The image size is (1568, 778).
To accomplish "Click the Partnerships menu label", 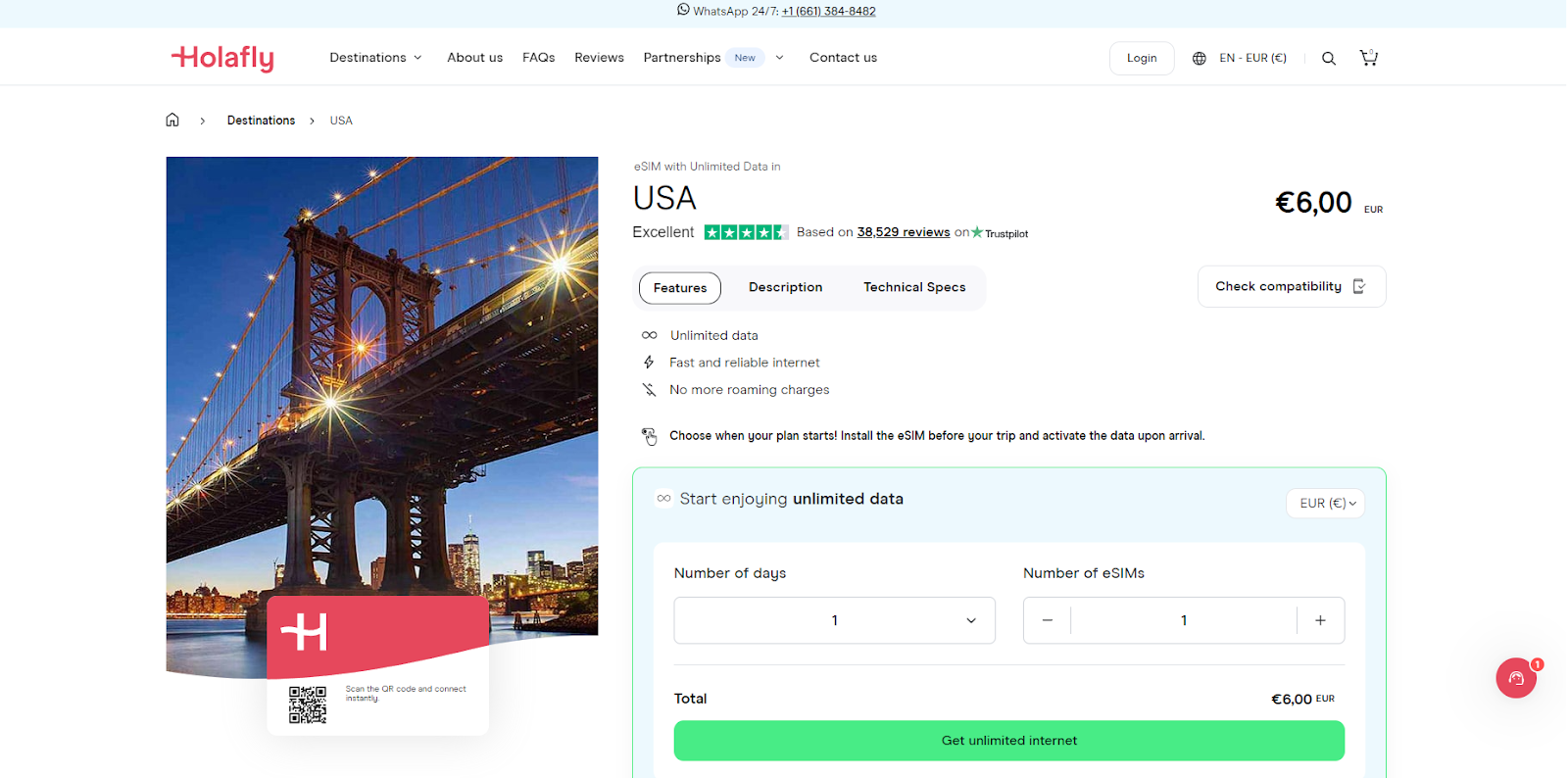I will [x=682, y=58].
